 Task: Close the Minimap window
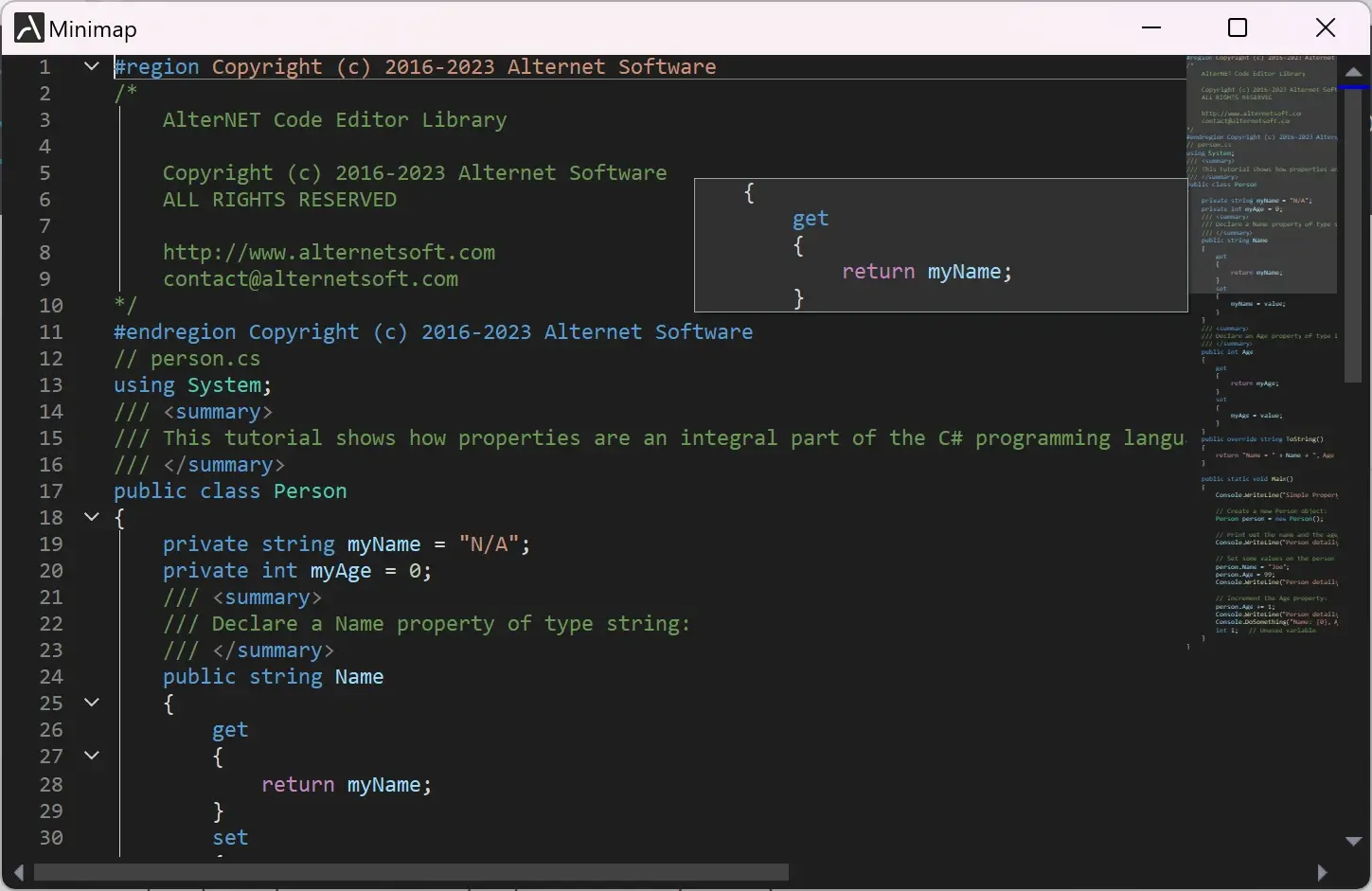pos(1326,28)
